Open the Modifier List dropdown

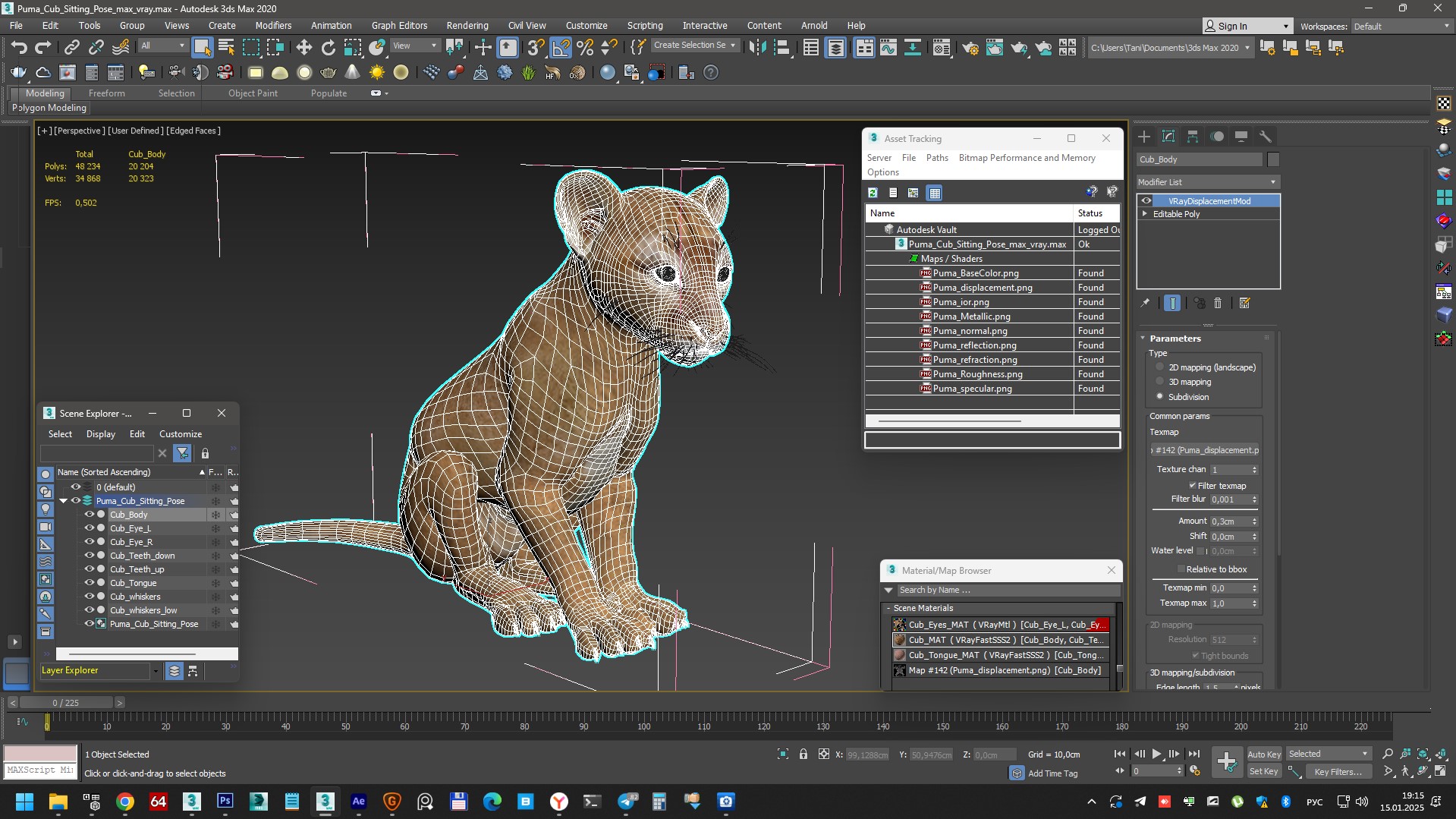tap(1208, 182)
